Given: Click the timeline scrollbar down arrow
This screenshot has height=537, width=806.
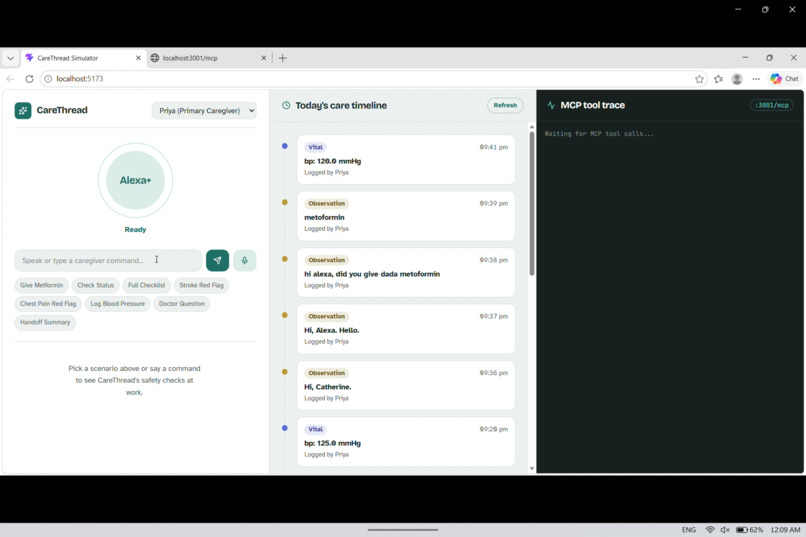Looking at the screenshot, I should (532, 468).
